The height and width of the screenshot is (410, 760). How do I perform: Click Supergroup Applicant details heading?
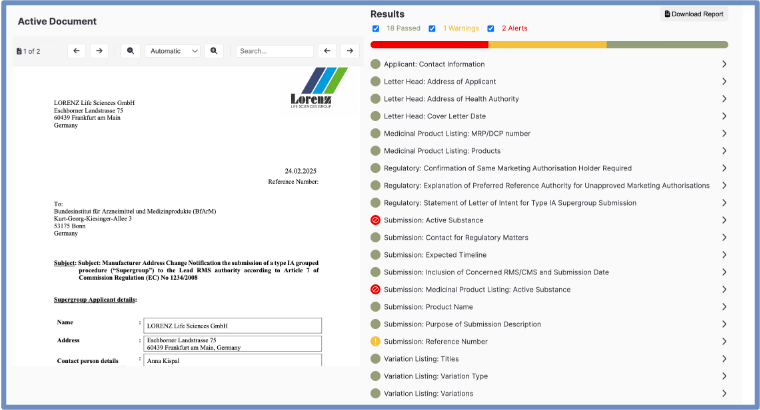tap(95, 300)
